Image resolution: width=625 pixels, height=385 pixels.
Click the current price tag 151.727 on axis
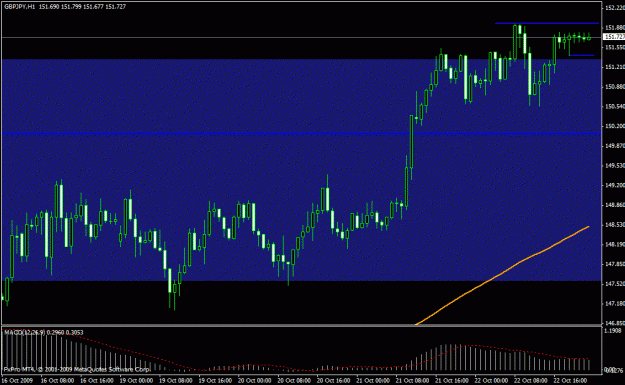[614, 37]
